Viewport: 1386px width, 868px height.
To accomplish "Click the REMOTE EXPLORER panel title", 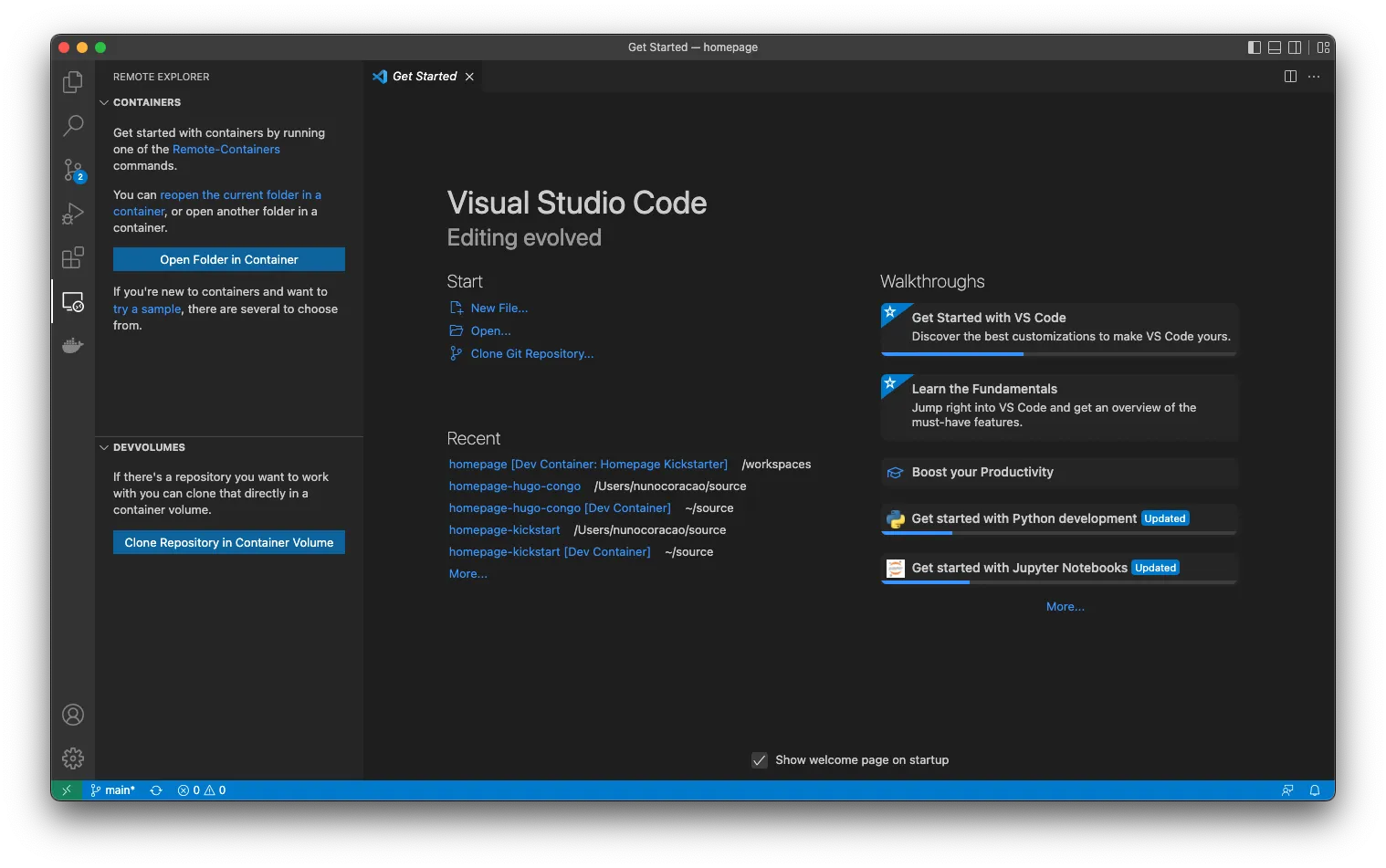I will (x=161, y=77).
